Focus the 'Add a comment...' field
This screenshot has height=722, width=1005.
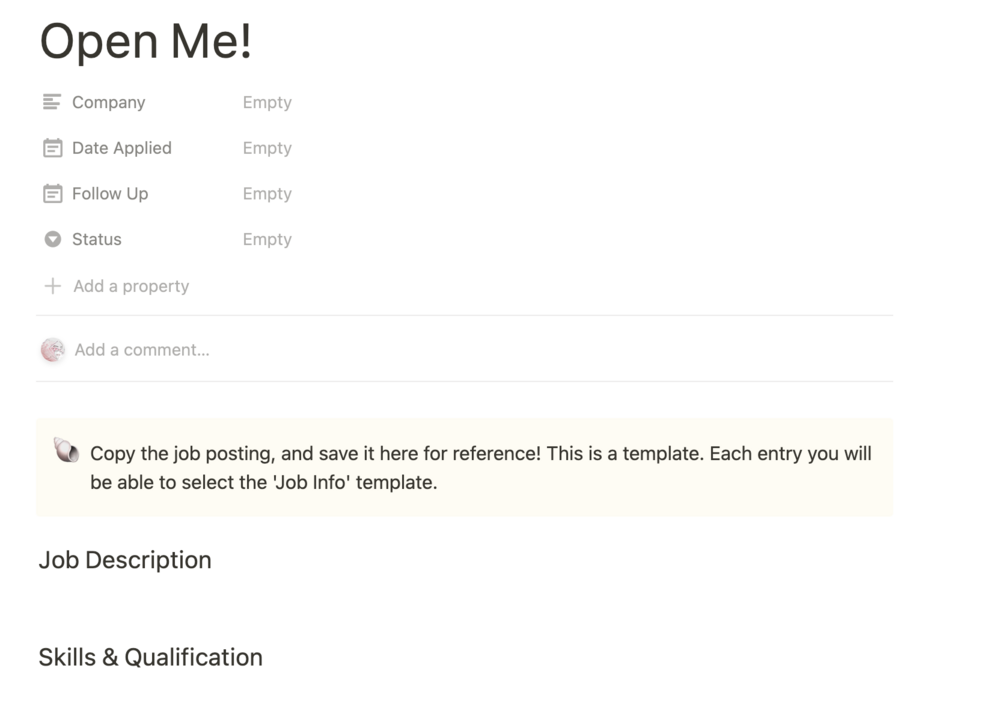coord(142,350)
